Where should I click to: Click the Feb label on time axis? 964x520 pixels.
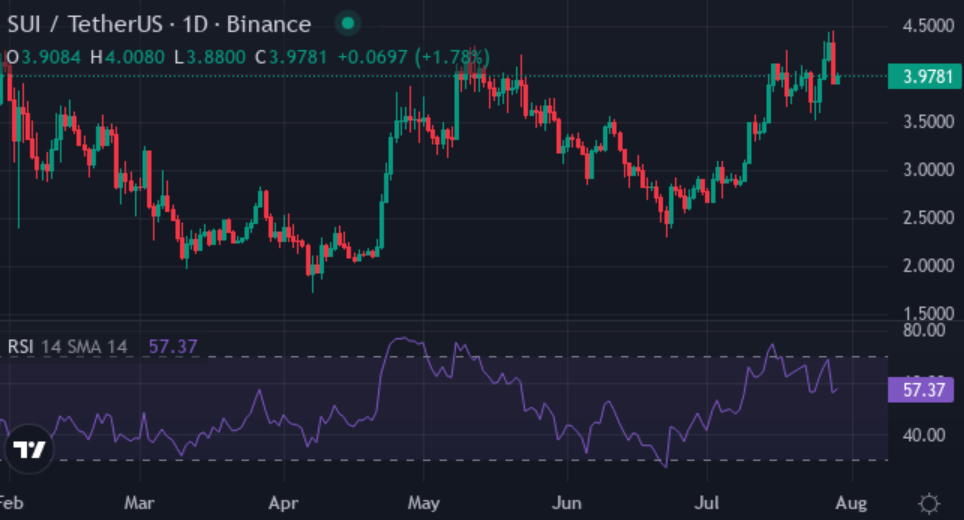tap(12, 503)
